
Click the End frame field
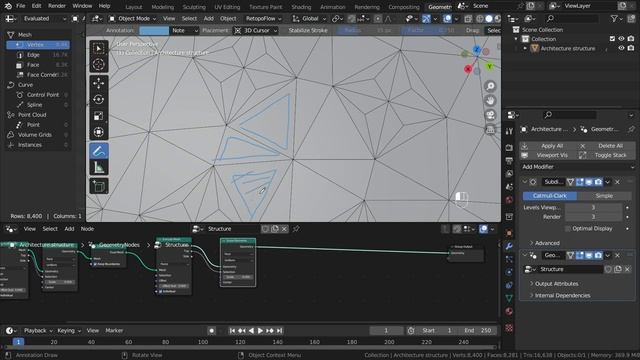point(478,331)
